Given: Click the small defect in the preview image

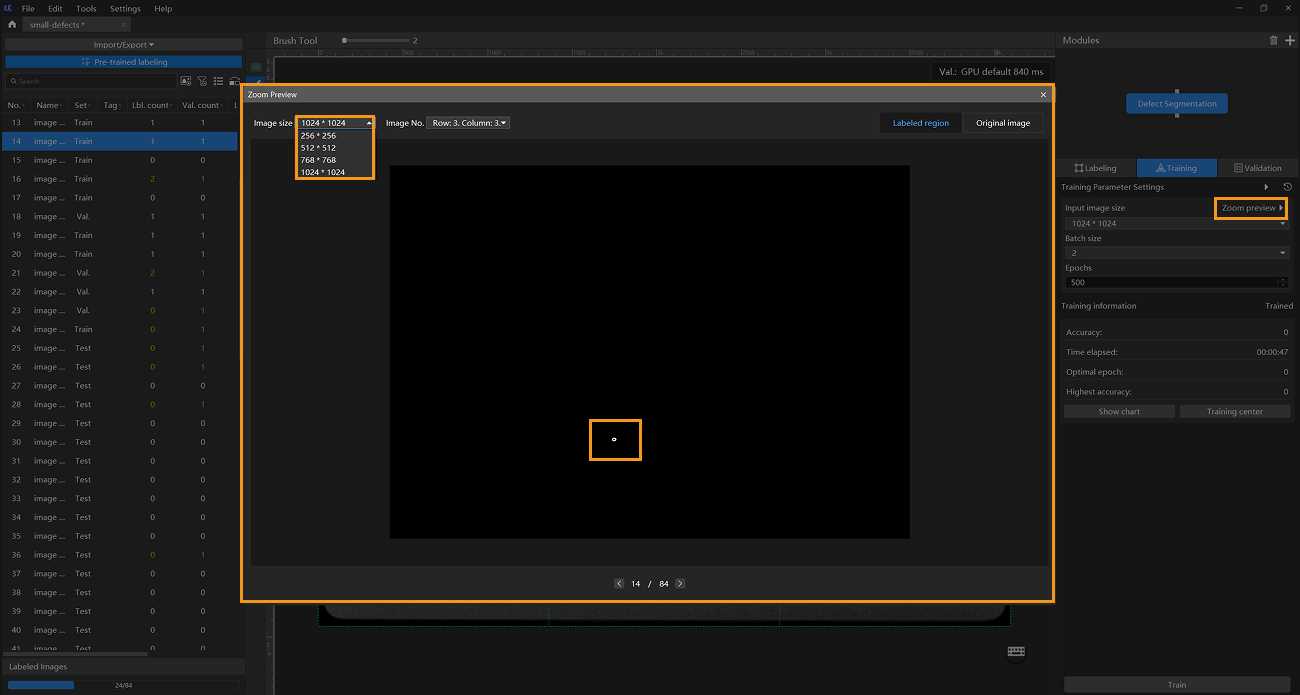Looking at the screenshot, I should pos(614,439).
